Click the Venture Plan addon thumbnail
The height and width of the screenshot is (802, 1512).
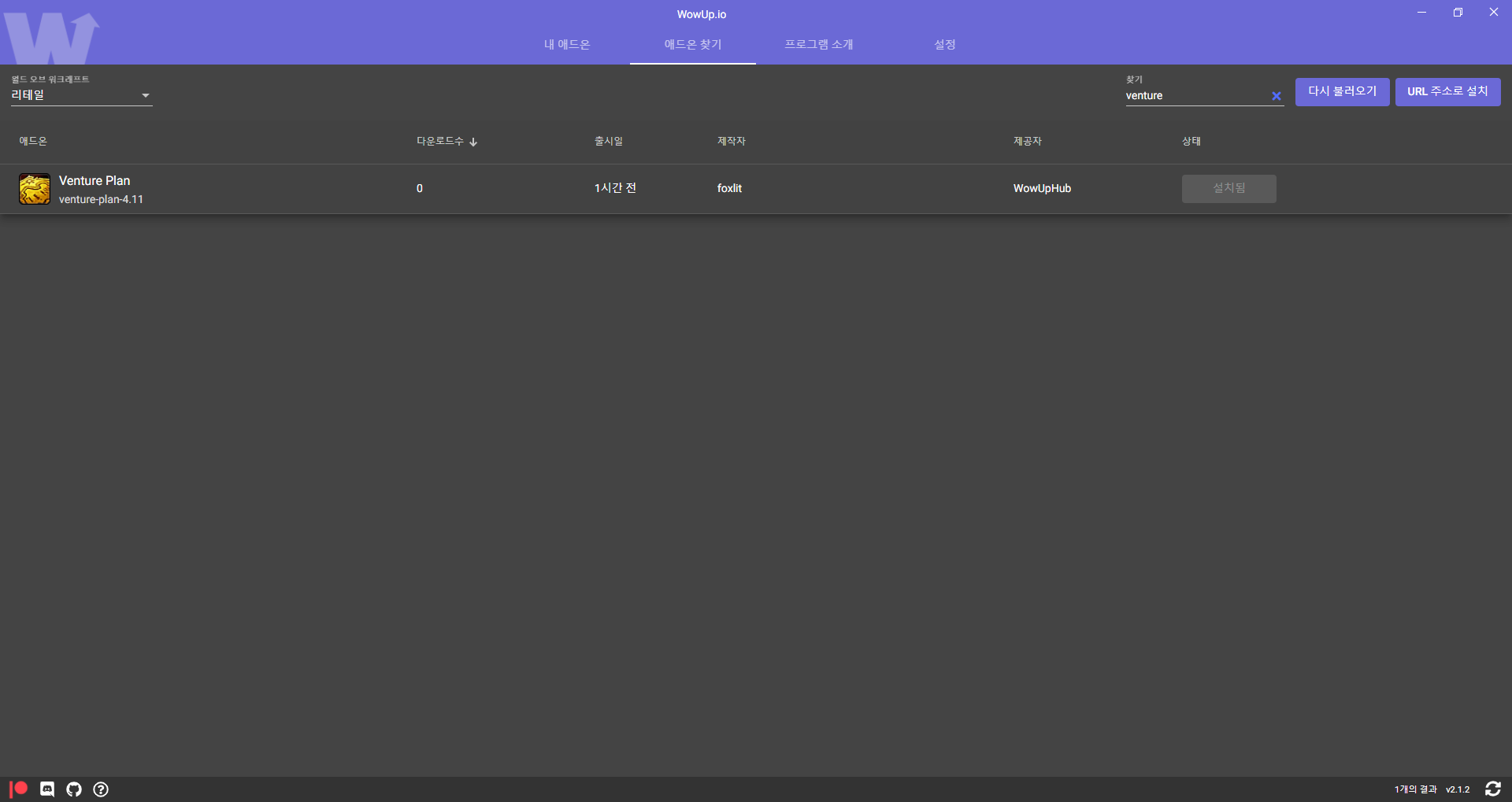pos(35,189)
